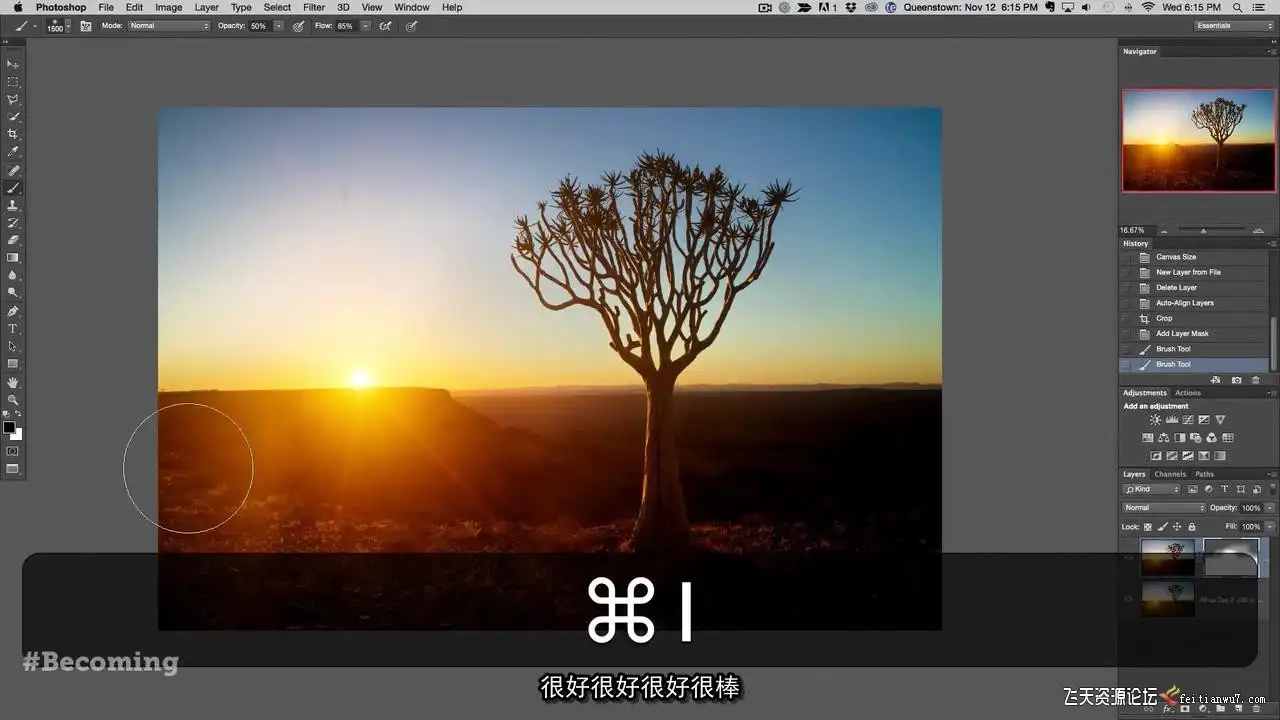Select the Hand tool

pos(13,382)
